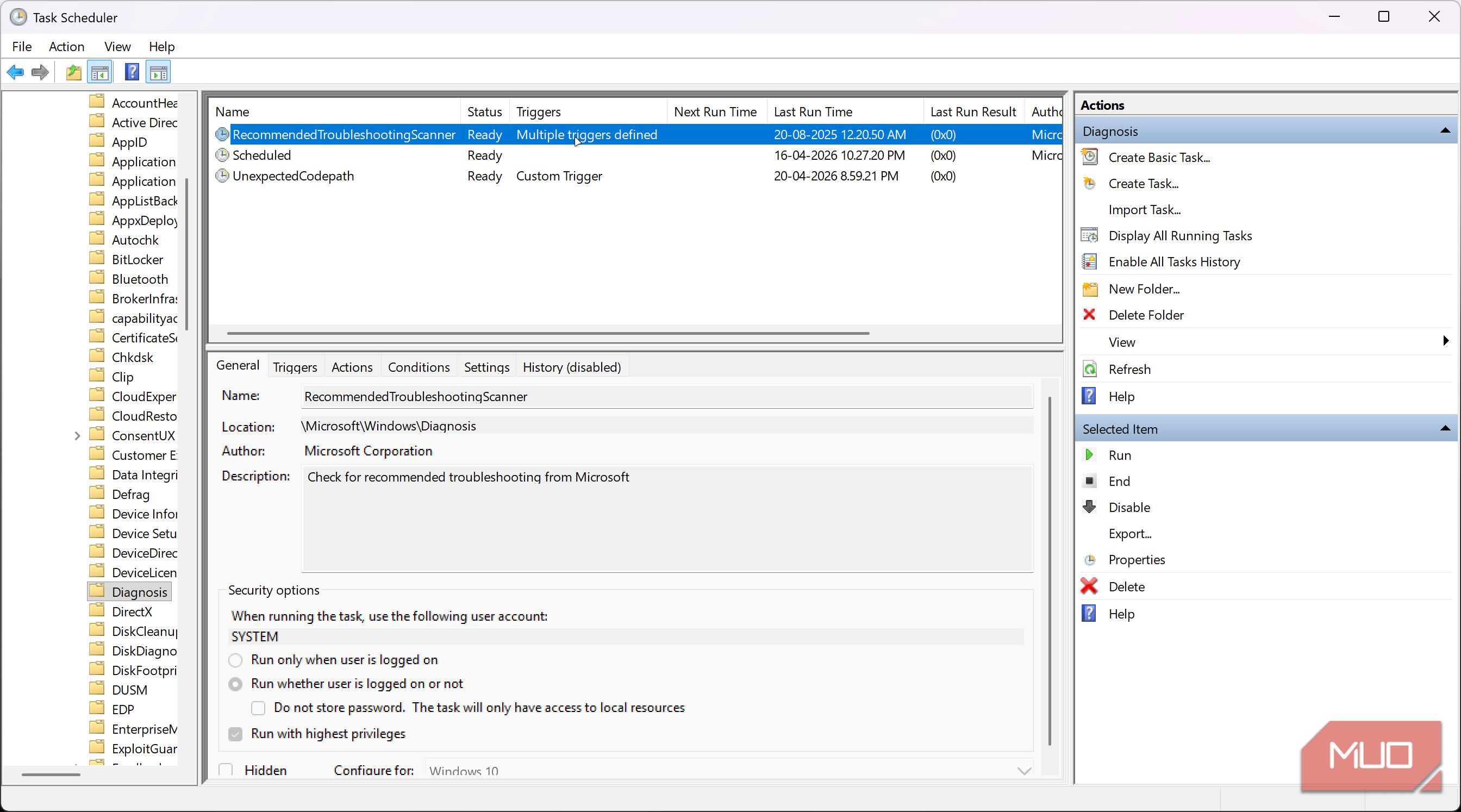The image size is (1461, 812).
Task: Collapse the Selected Item actions section
Action: pos(1445,429)
